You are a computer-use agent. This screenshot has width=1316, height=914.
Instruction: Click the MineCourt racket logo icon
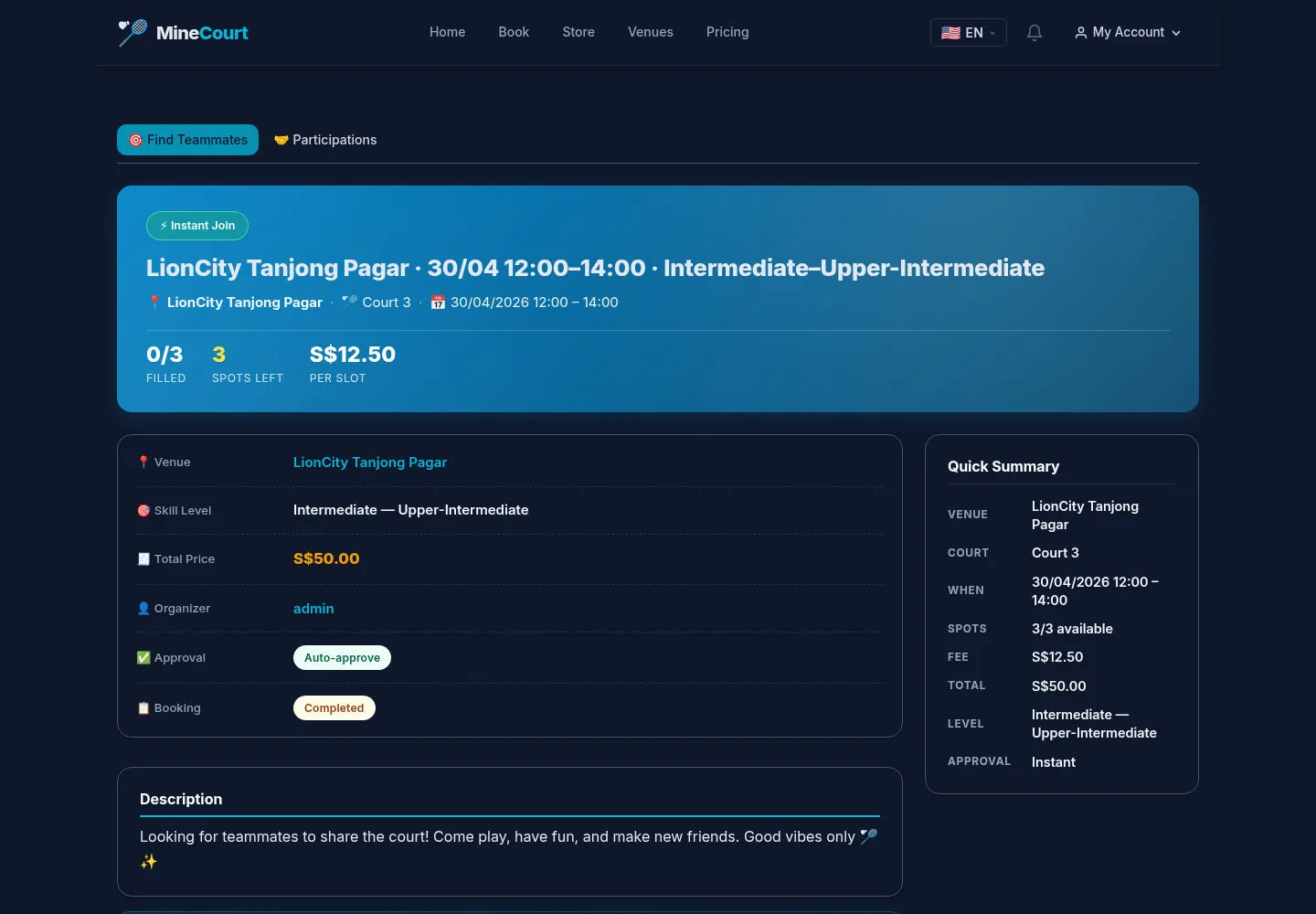coord(133,33)
